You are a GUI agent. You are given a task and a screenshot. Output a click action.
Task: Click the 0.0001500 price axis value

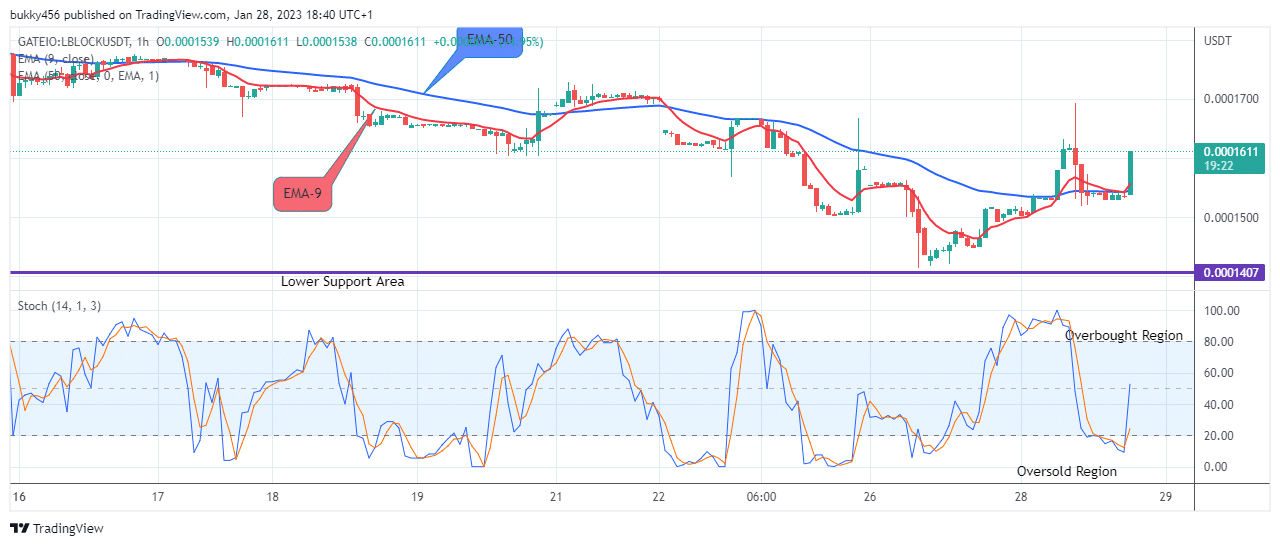point(1232,218)
